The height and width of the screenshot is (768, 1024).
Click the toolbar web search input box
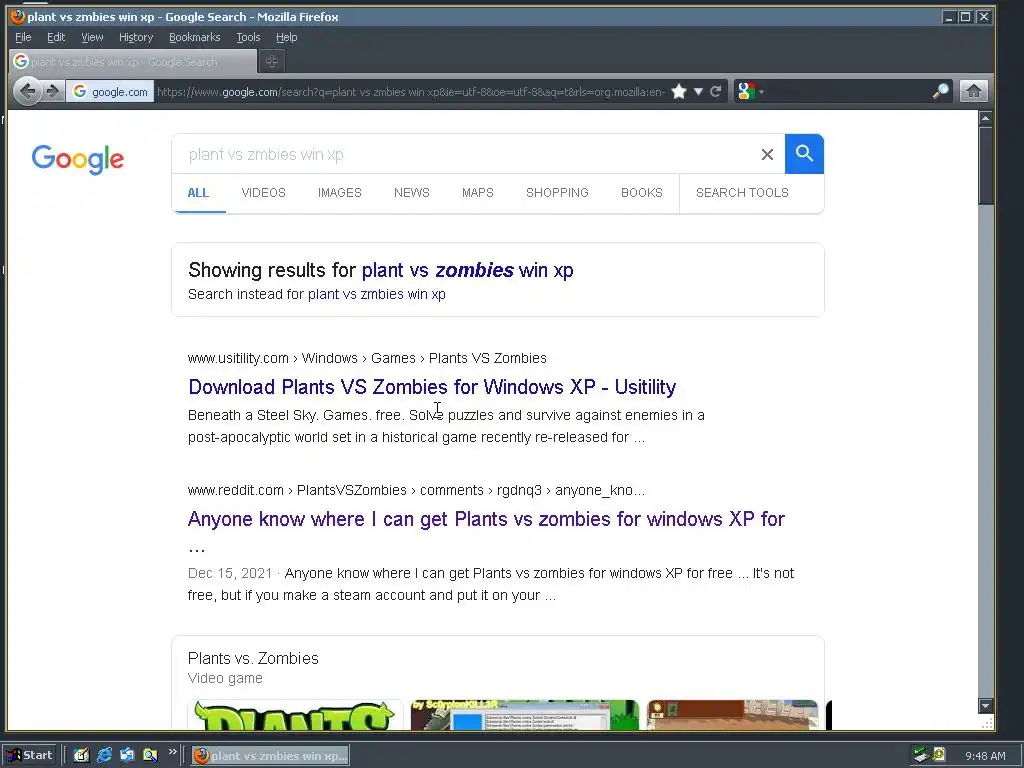(849, 91)
